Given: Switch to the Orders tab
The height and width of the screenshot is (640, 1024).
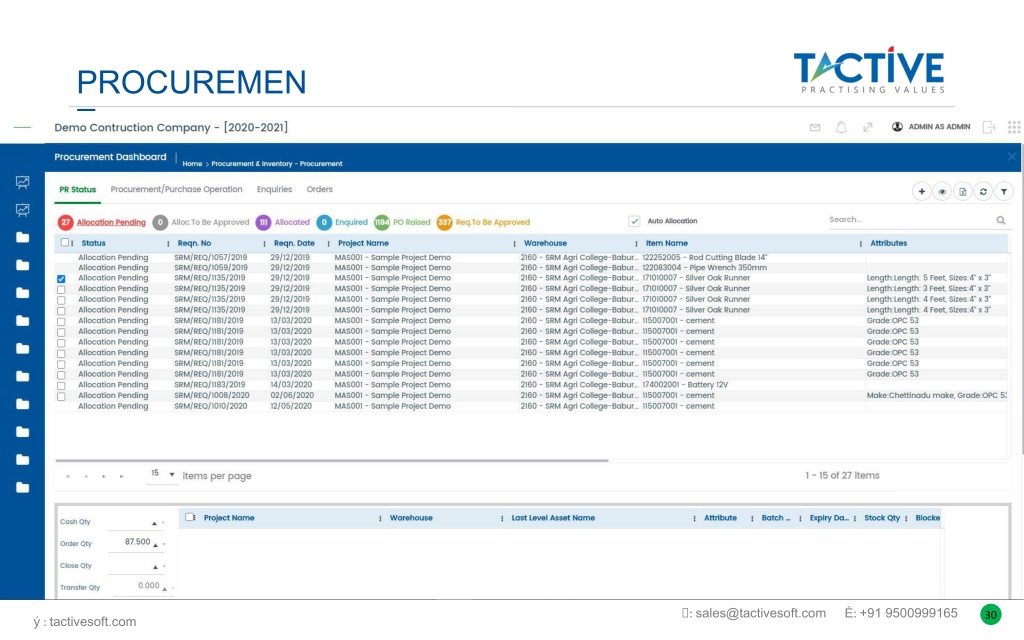Looking at the screenshot, I should [319, 189].
